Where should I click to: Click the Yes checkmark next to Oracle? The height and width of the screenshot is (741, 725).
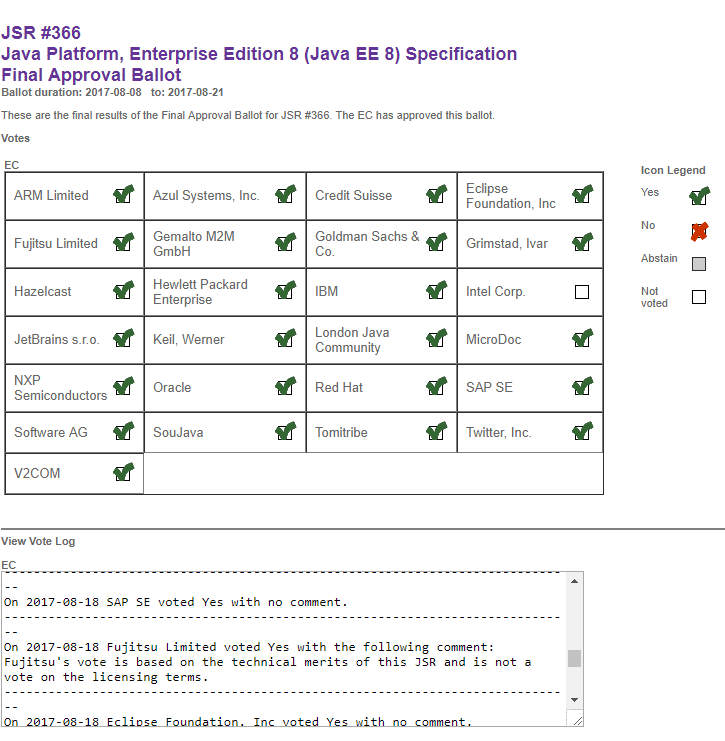pos(286,386)
